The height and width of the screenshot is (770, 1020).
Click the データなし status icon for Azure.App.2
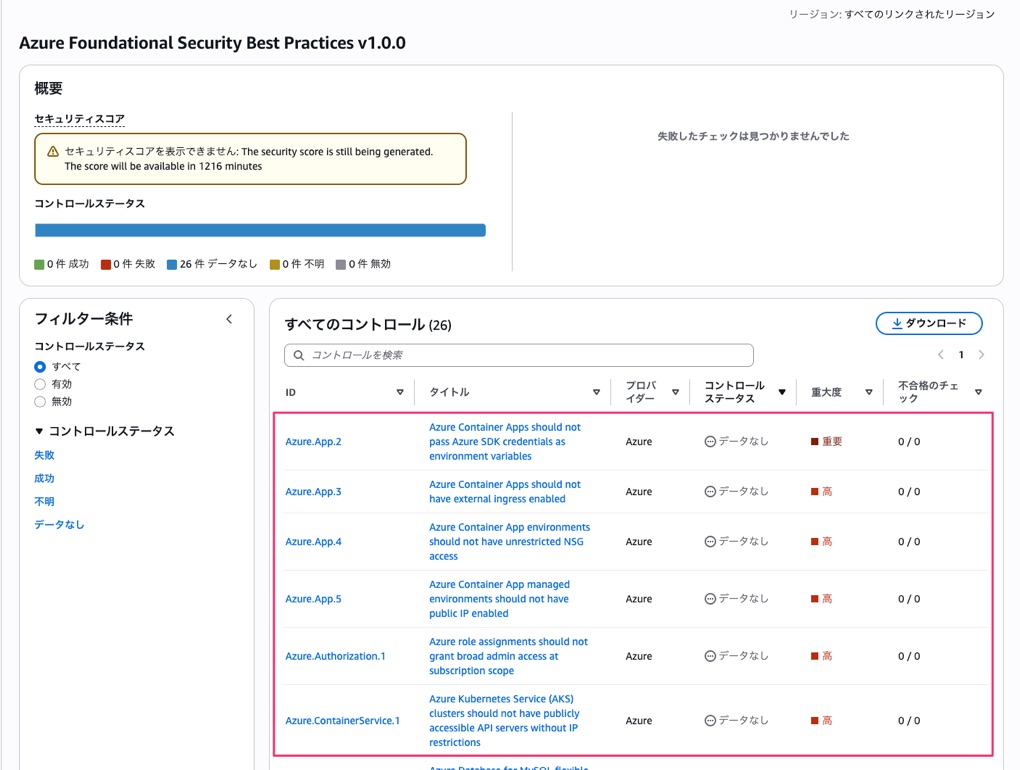(710, 442)
